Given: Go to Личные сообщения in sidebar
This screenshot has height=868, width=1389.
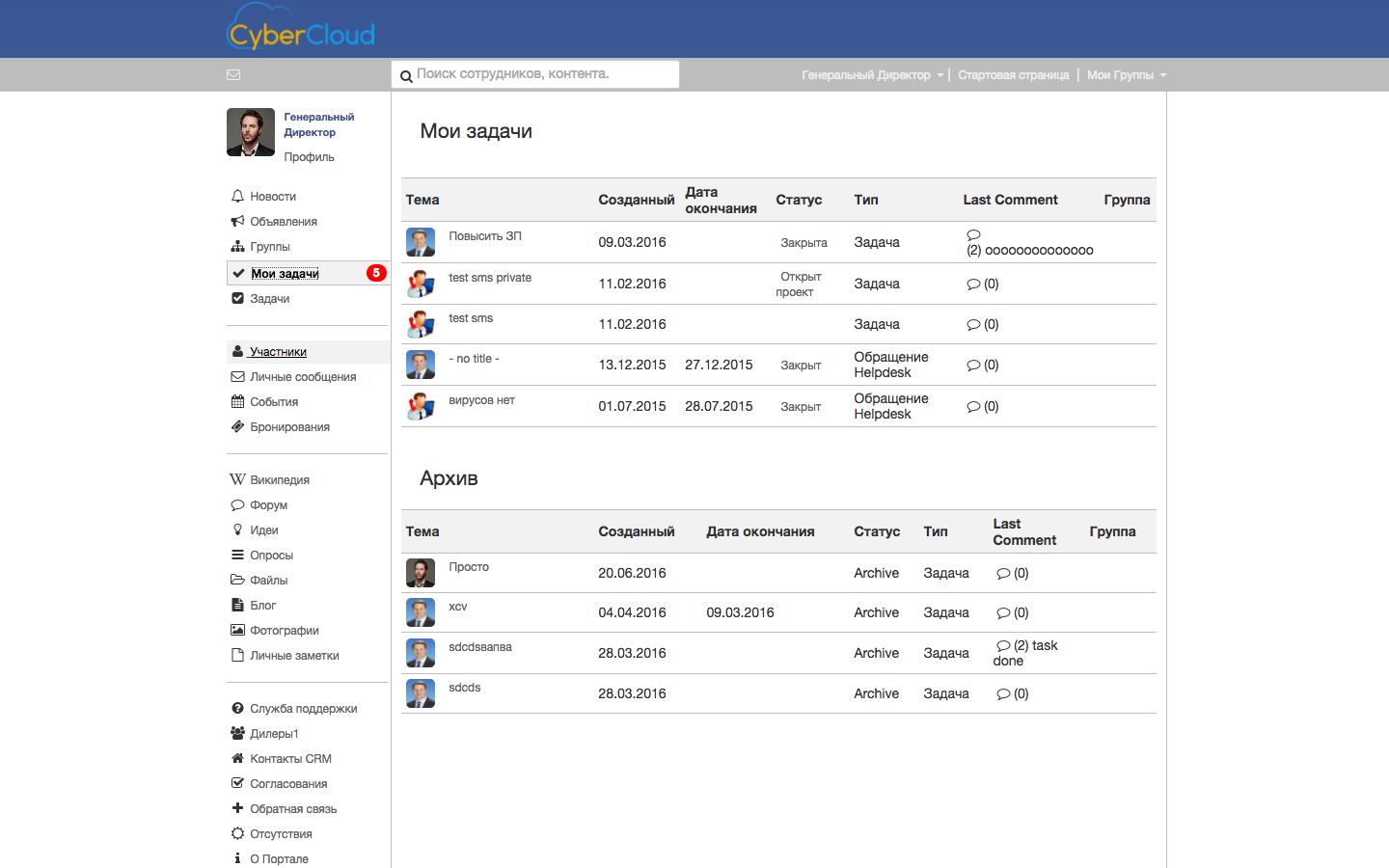Looking at the screenshot, I should point(303,377).
